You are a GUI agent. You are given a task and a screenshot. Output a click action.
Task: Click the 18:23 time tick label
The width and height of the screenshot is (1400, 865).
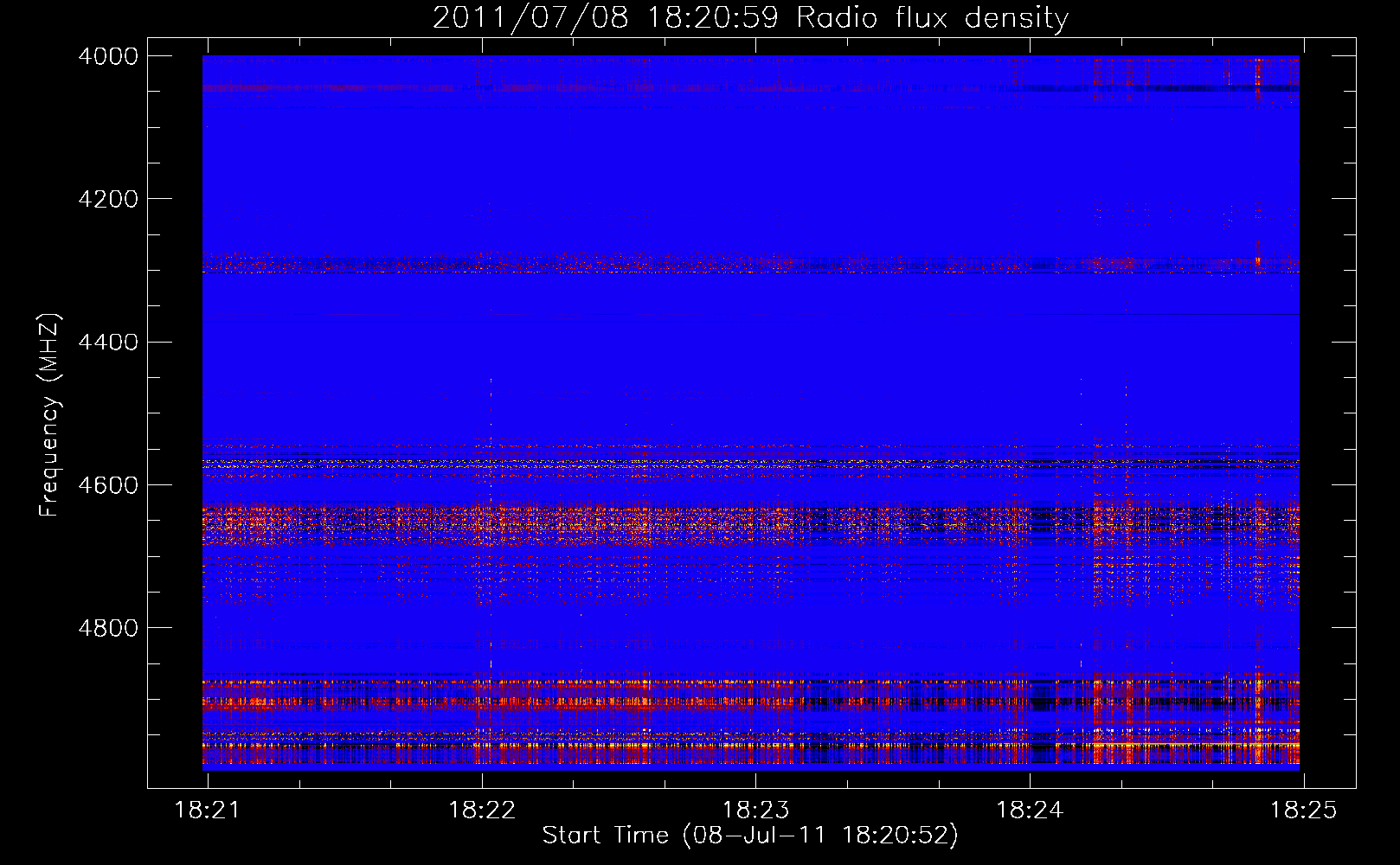[x=756, y=811]
